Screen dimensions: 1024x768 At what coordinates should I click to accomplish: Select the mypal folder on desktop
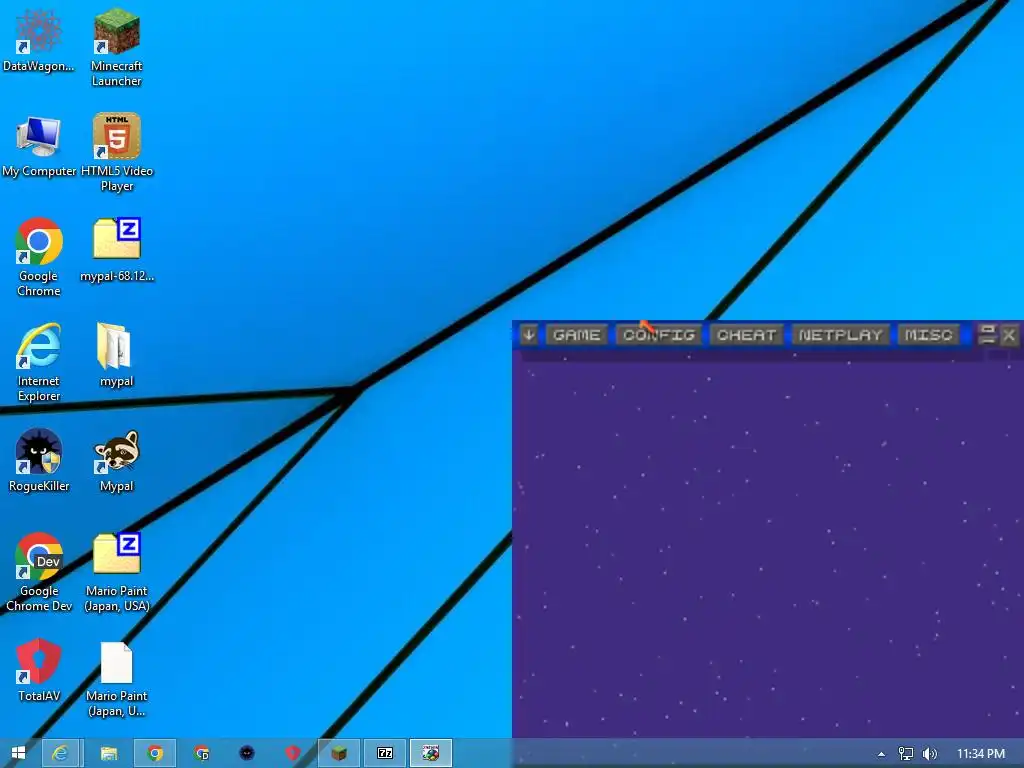coord(116,355)
